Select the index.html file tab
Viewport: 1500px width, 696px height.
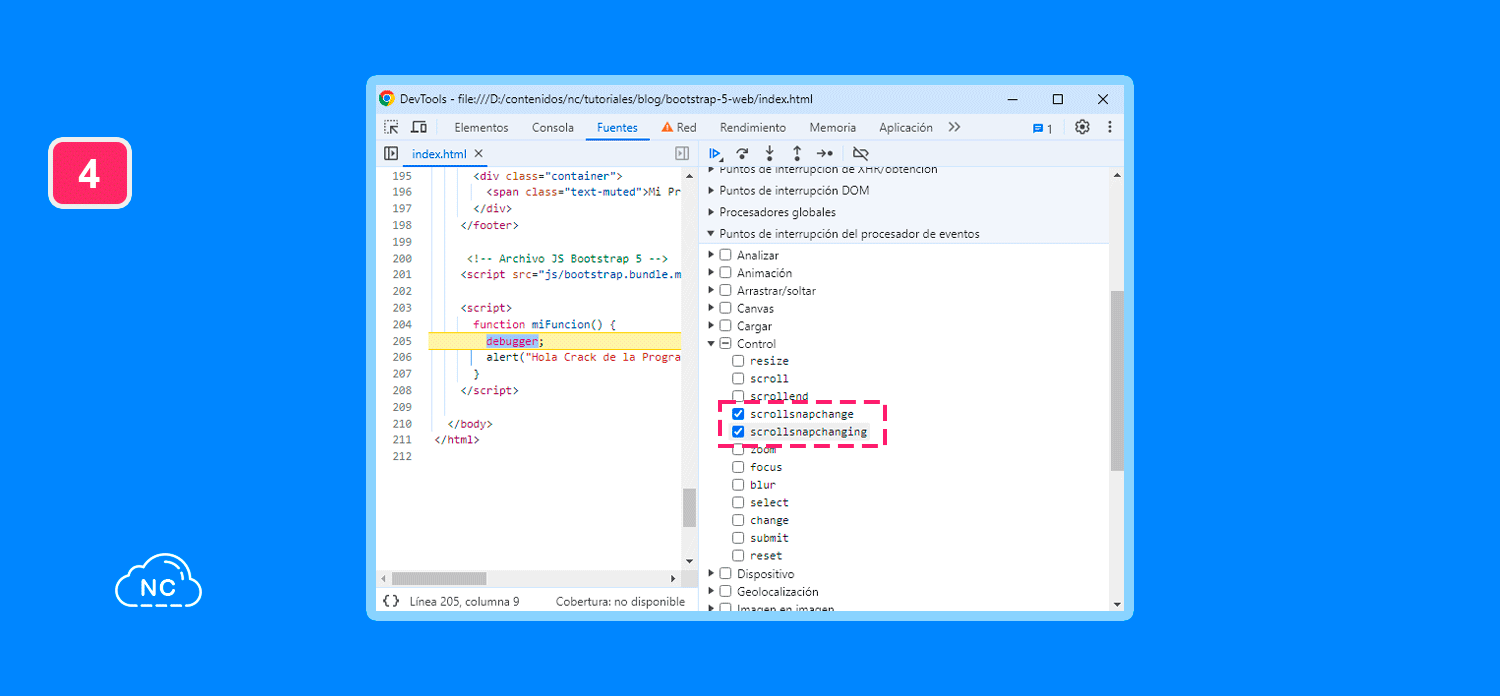click(439, 154)
